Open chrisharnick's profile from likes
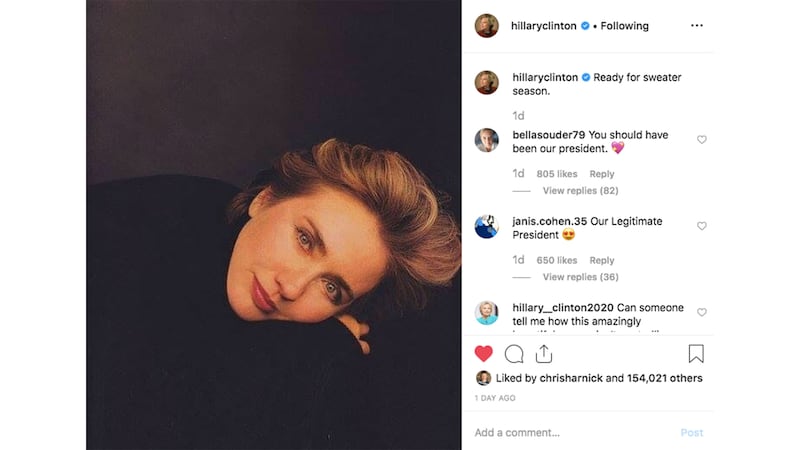800x450 pixels. click(568, 378)
